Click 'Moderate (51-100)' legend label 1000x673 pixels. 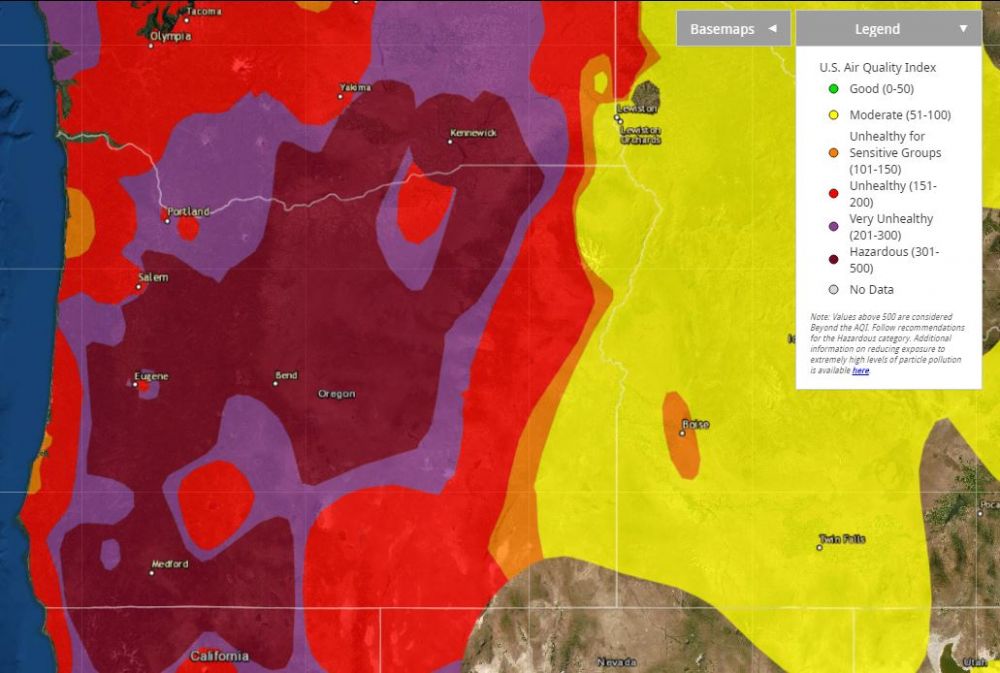pos(900,115)
